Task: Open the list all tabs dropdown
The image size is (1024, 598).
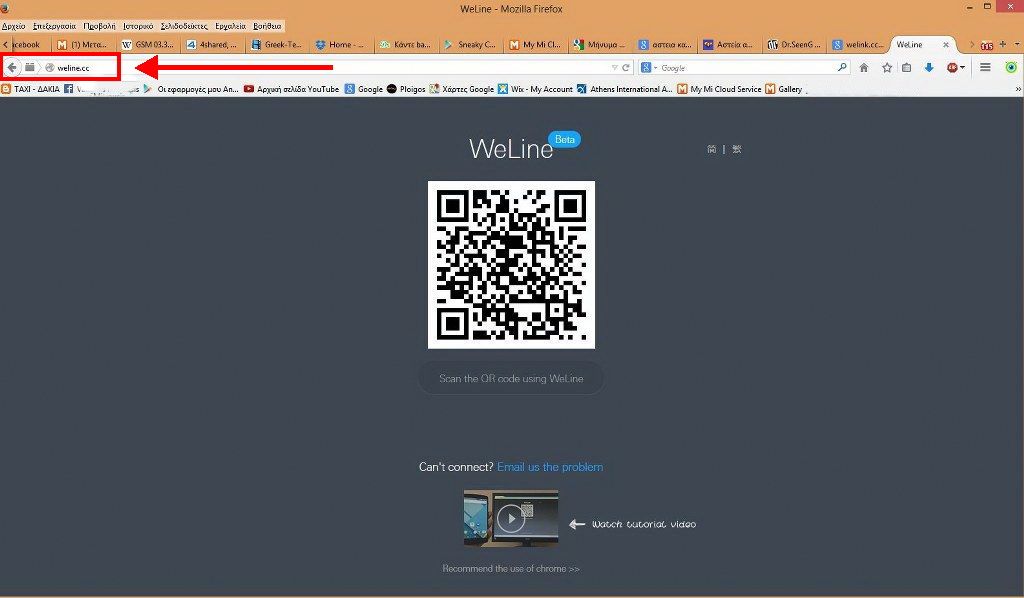Action: click(1017, 44)
